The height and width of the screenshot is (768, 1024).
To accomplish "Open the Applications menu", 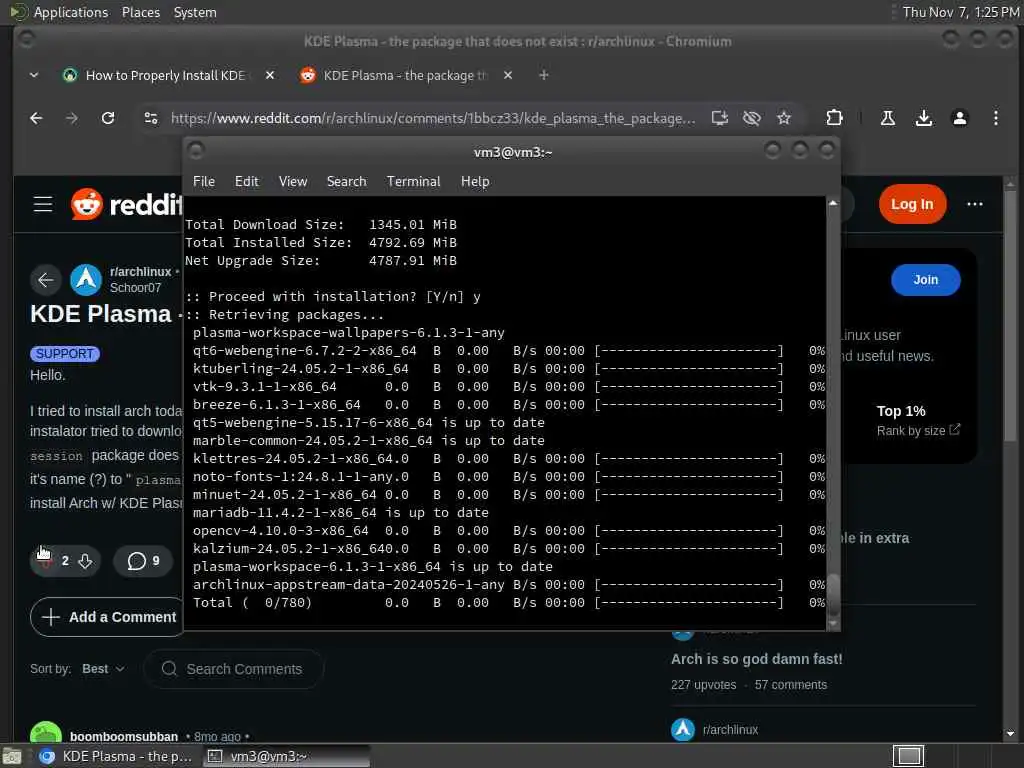I will point(71,12).
